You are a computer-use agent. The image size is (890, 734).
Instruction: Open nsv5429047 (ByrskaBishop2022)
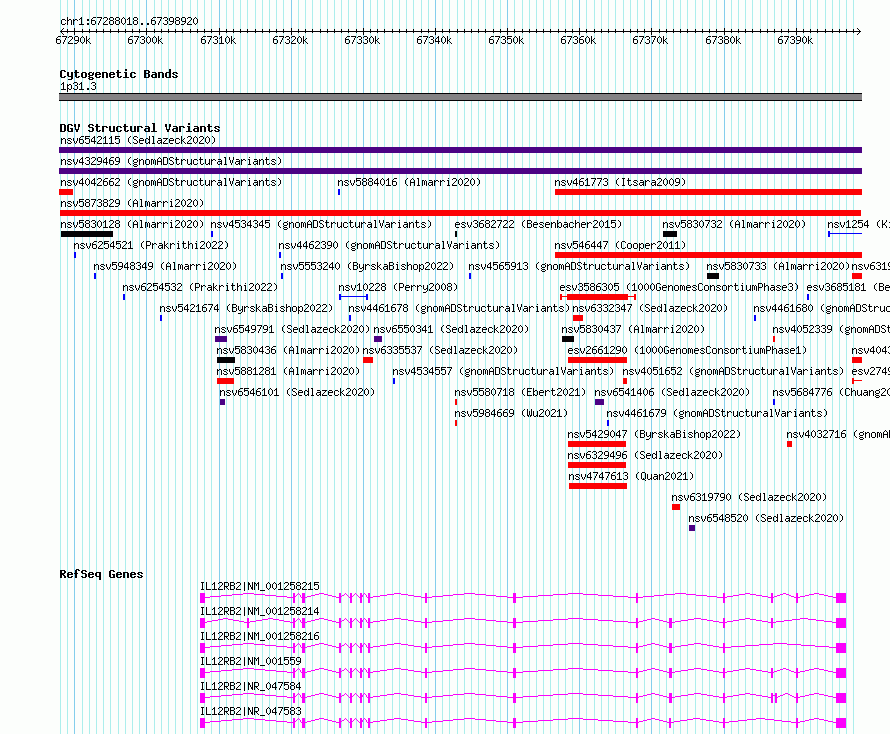point(654,434)
